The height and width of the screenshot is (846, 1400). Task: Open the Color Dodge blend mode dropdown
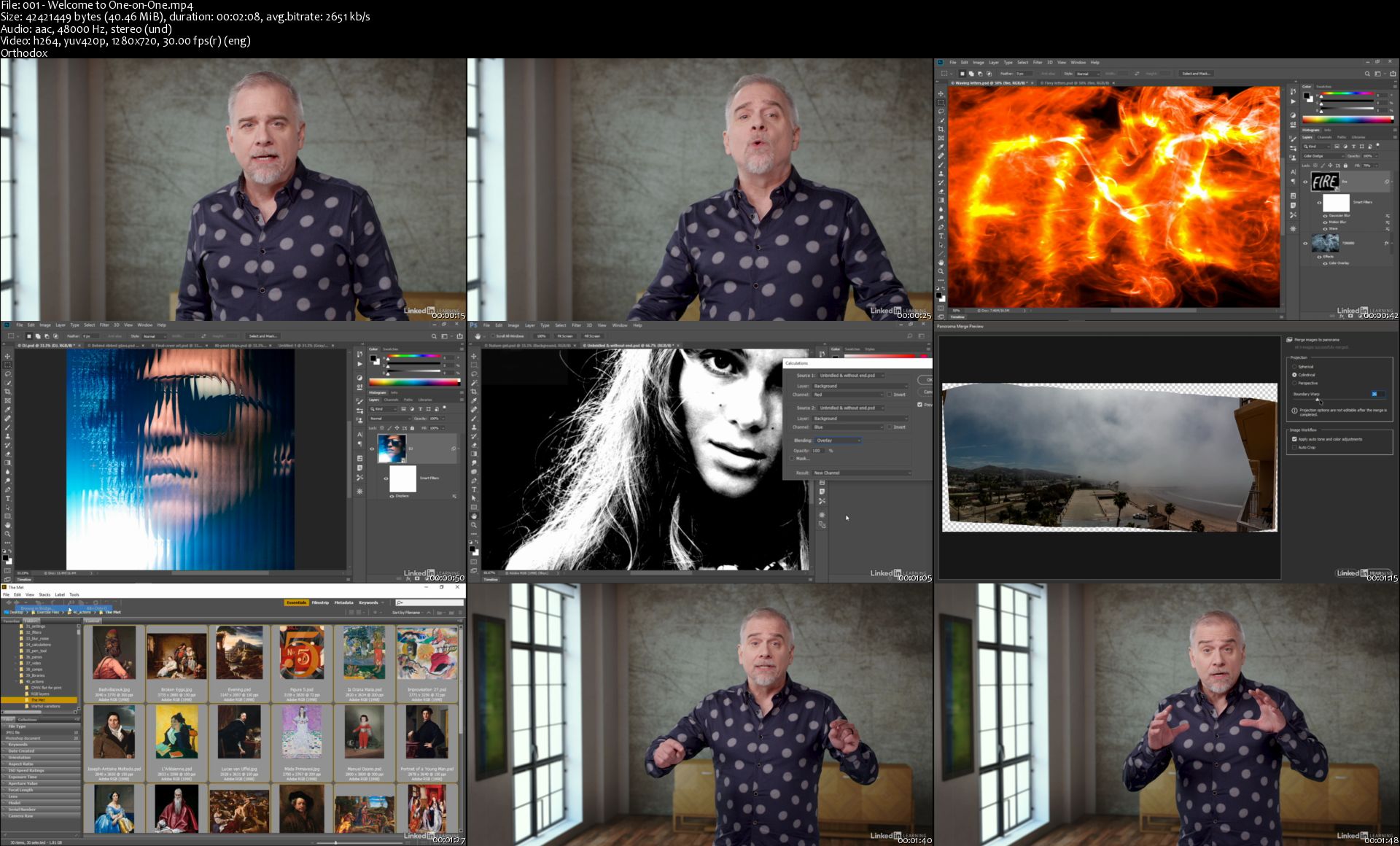[1323, 156]
